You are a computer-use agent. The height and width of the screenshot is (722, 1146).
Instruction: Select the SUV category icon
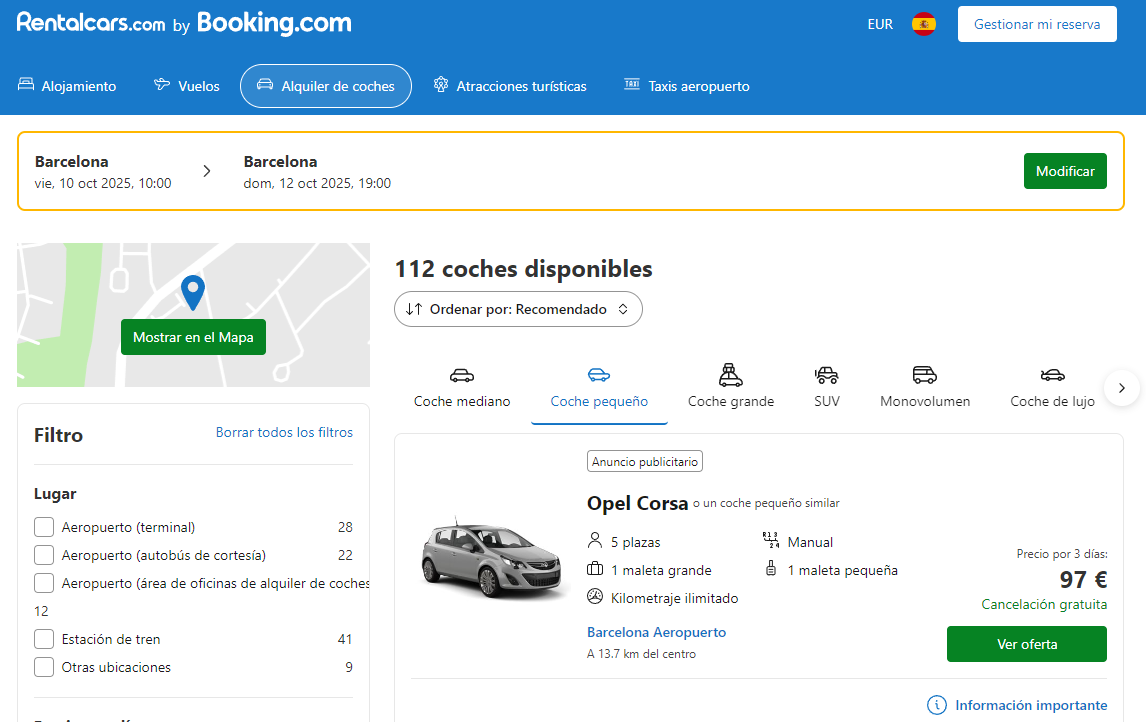tap(826, 374)
